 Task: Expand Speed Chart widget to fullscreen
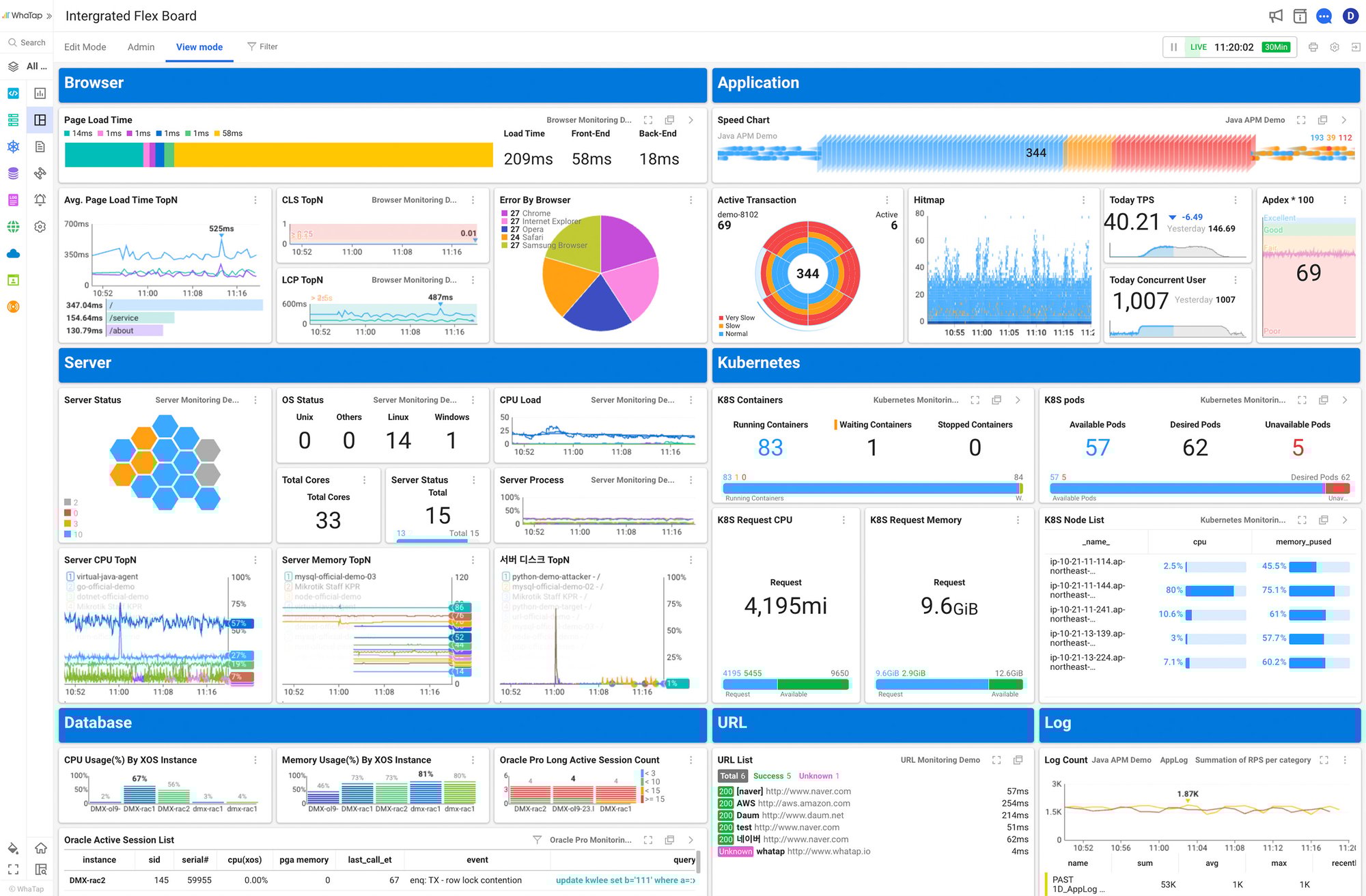tap(1301, 120)
